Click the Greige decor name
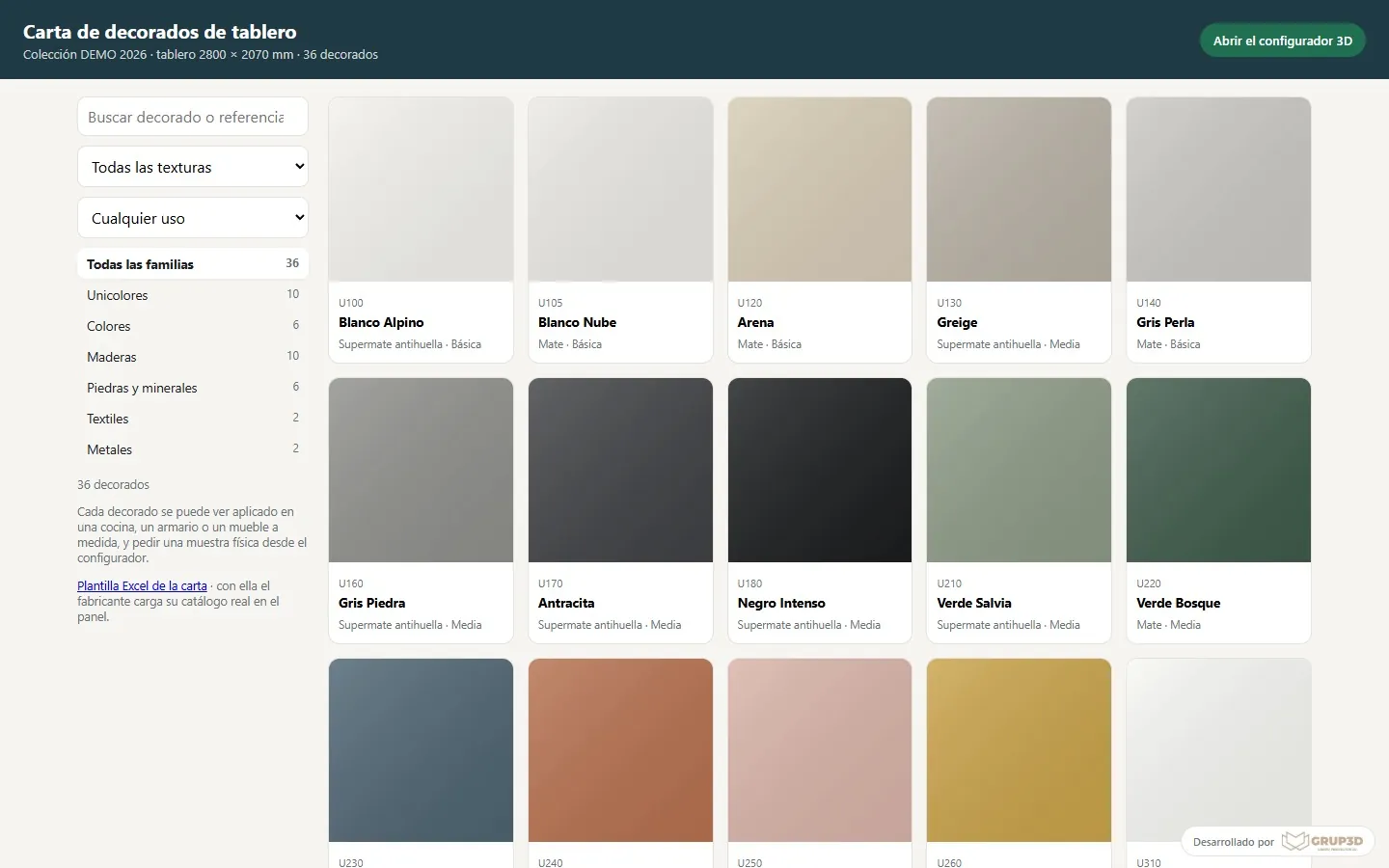The image size is (1389, 868). 957,322
